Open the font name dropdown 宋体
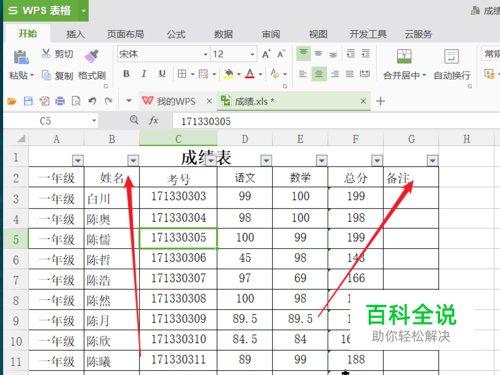500x375 pixels. click(206, 54)
